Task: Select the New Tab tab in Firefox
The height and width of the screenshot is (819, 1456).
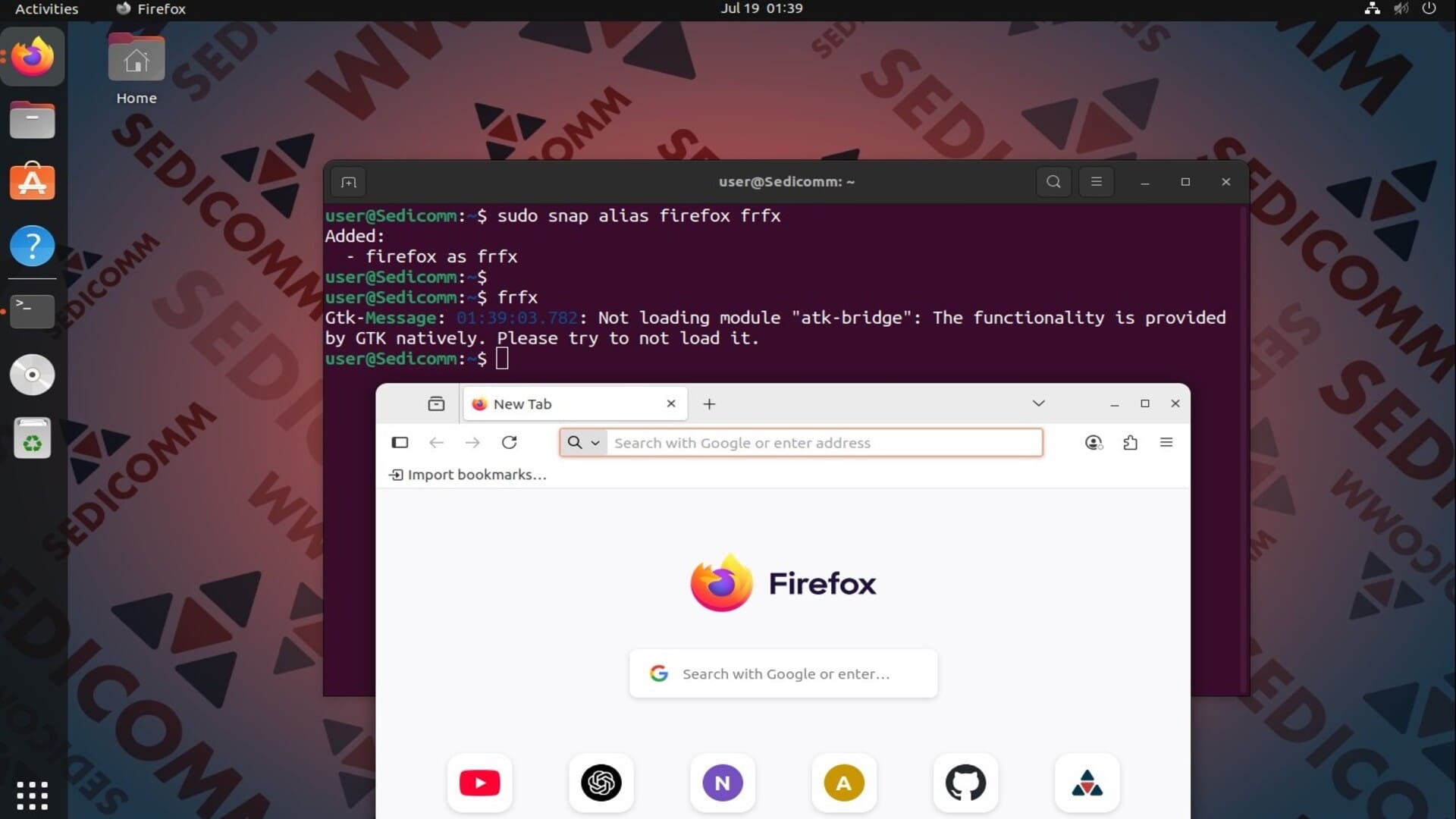Action: point(576,403)
